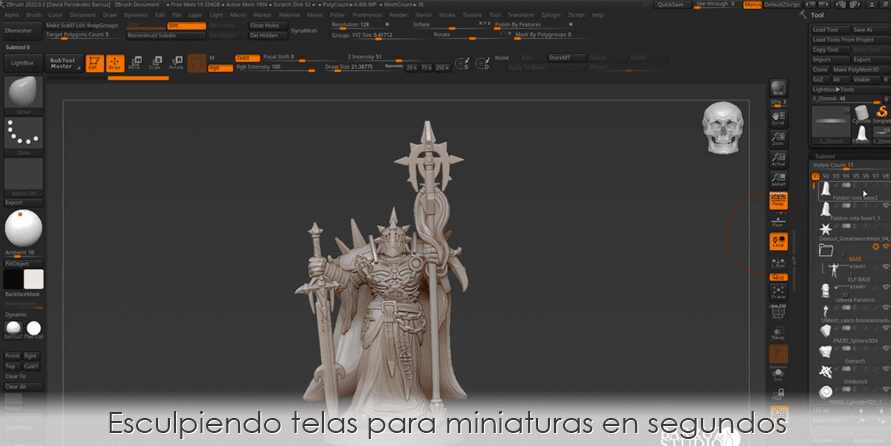Select the Cylinder3D tool thumbnail
The height and width of the screenshot is (446, 891).
861,113
